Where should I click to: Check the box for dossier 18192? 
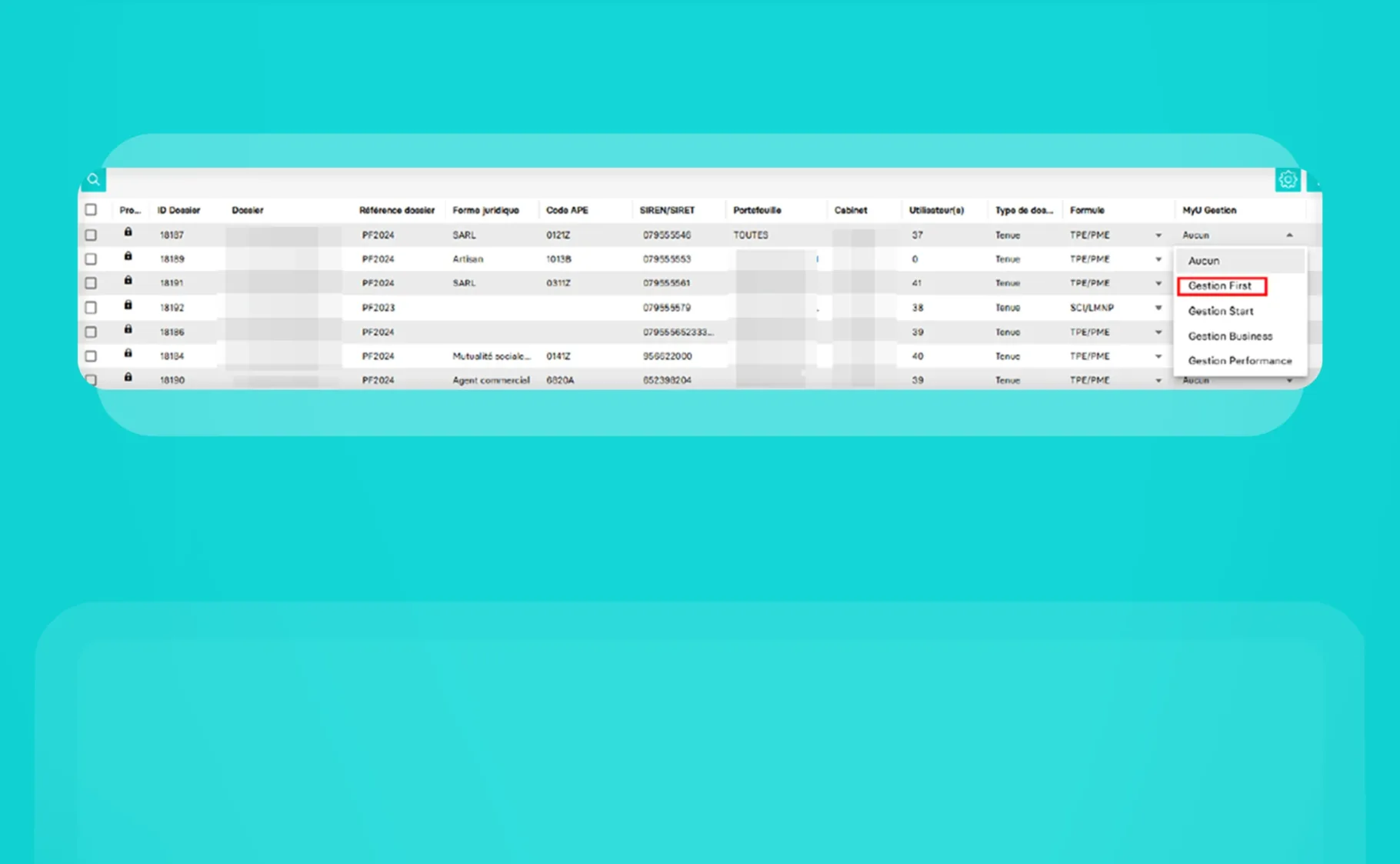(x=91, y=308)
